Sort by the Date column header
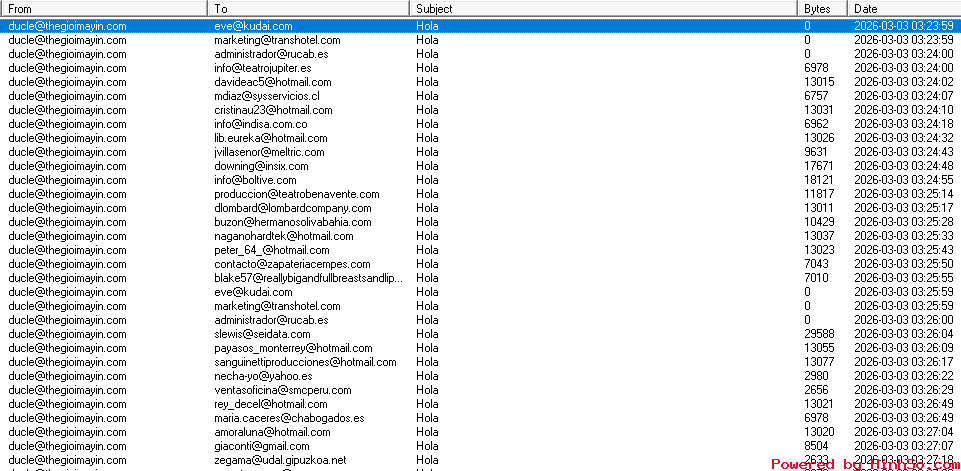Viewport: 961px width, 471px height. [x=904, y=9]
